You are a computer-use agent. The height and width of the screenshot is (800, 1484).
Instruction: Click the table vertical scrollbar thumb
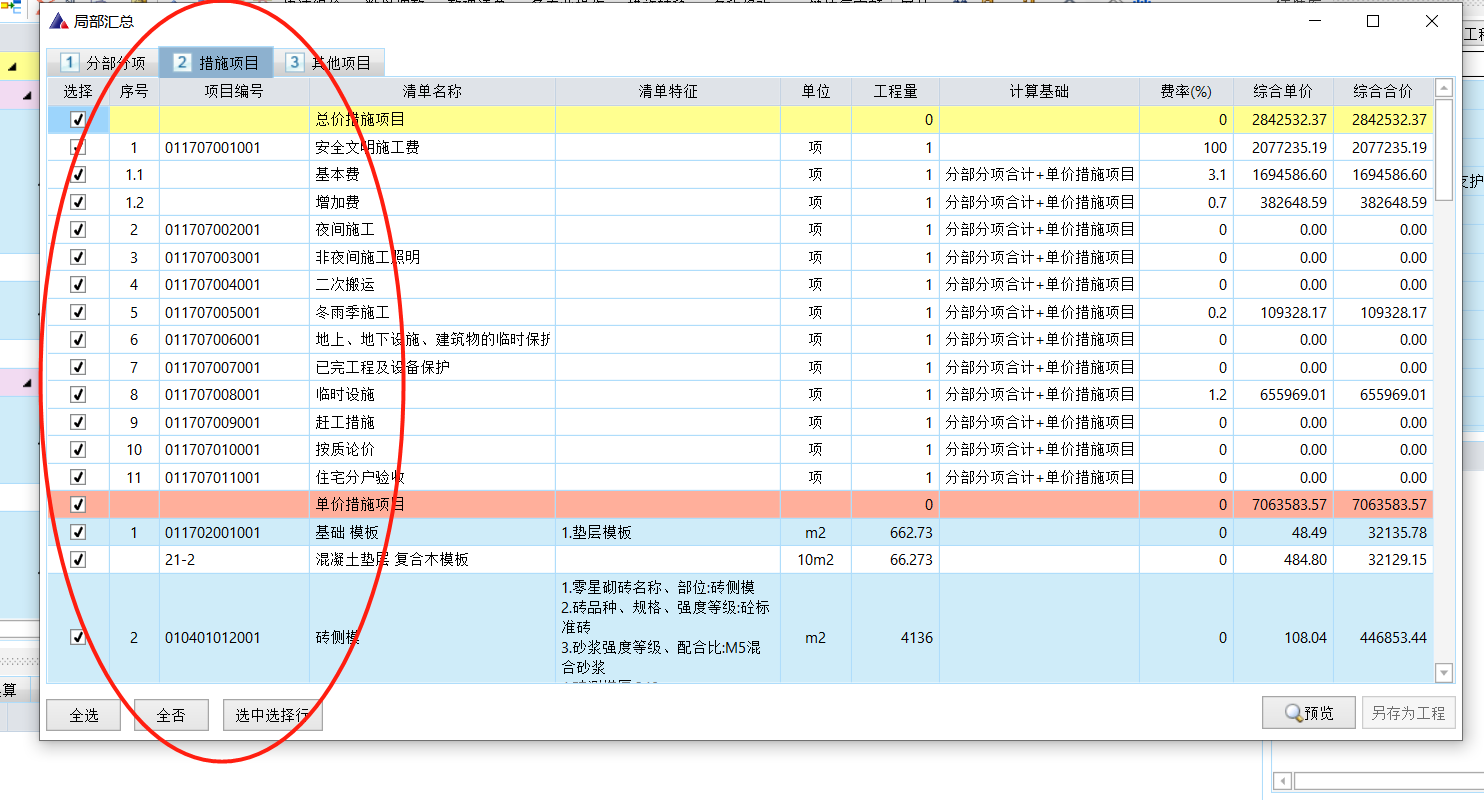1443,150
